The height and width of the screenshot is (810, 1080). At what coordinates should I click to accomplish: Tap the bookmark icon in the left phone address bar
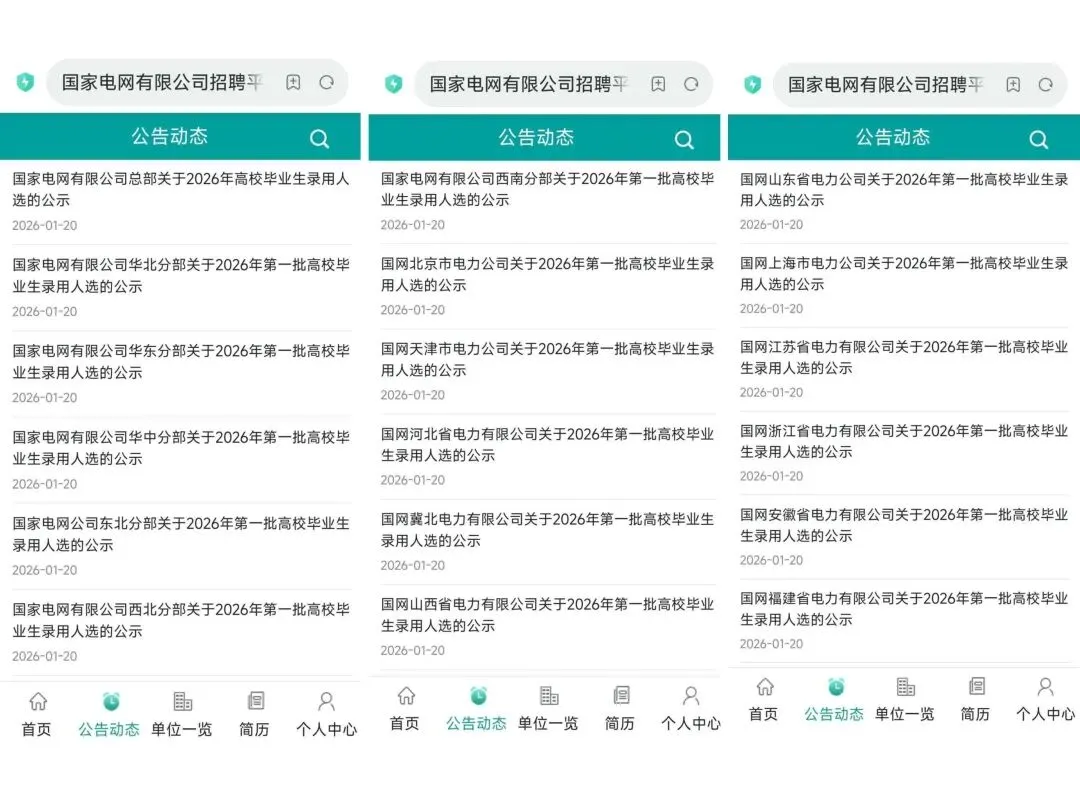coord(293,83)
